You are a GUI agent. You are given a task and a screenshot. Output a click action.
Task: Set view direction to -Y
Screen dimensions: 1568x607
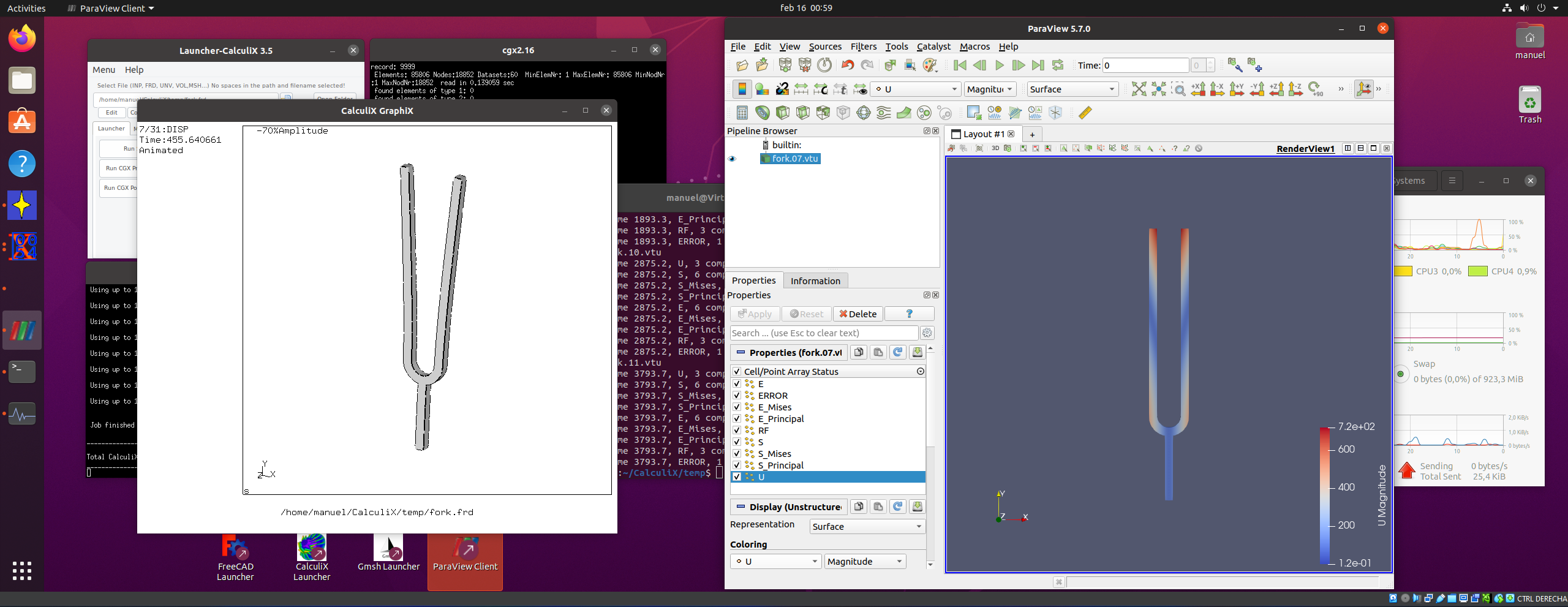click(1257, 89)
